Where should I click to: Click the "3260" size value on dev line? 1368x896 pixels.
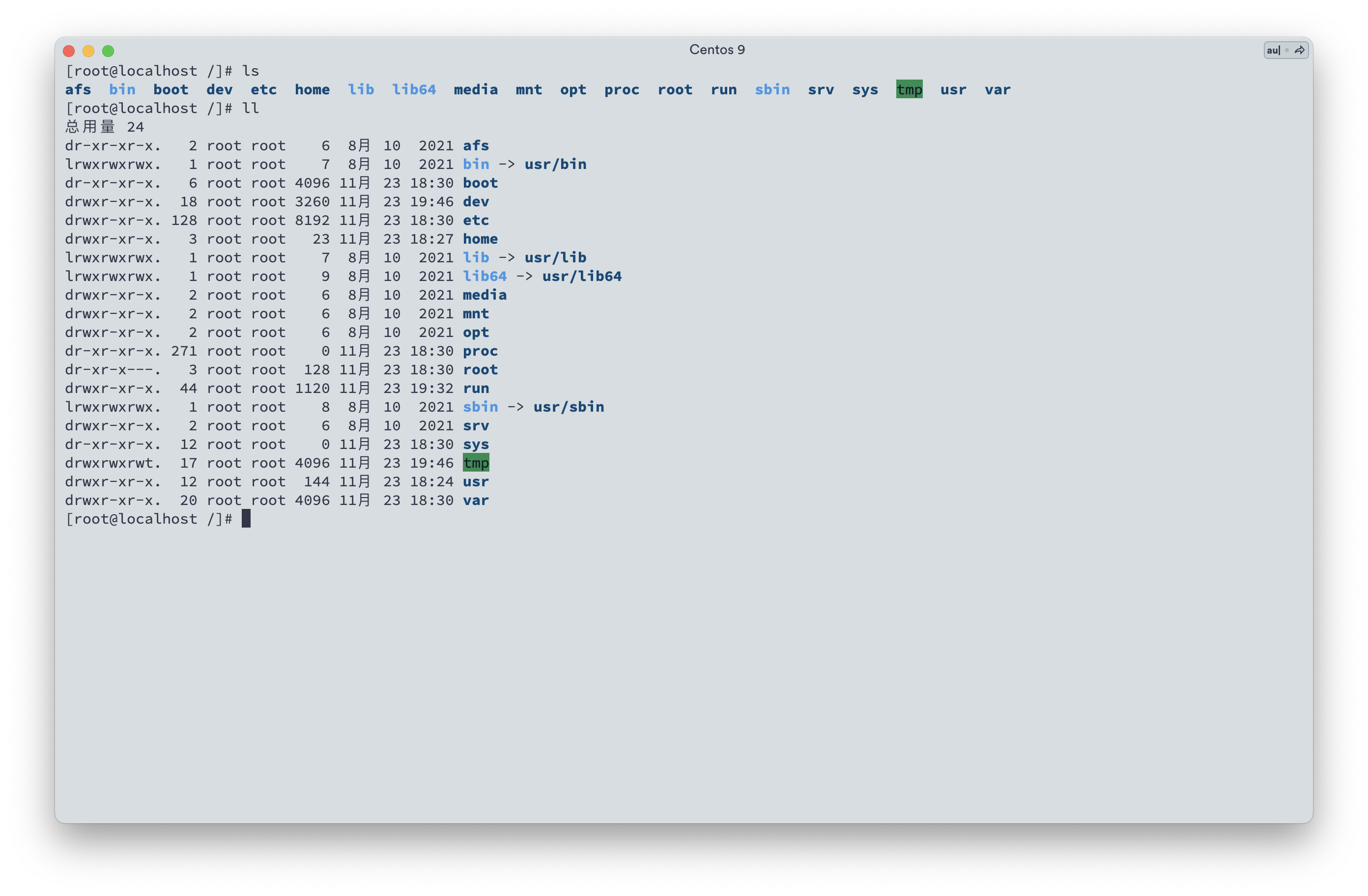coord(312,201)
